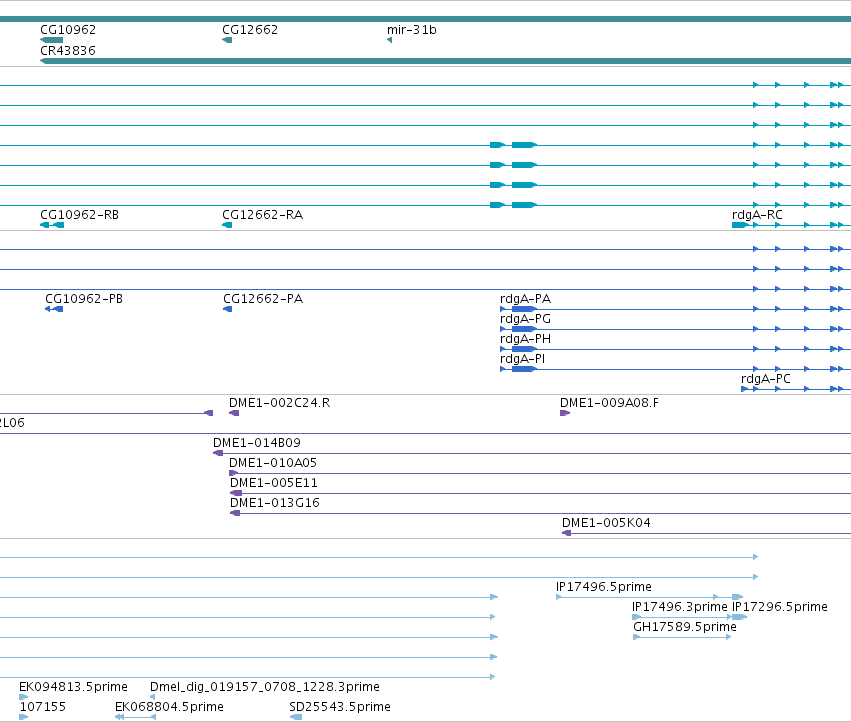Click the IP17496.5prime EST label
This screenshot has width=851, height=722.
point(604,587)
